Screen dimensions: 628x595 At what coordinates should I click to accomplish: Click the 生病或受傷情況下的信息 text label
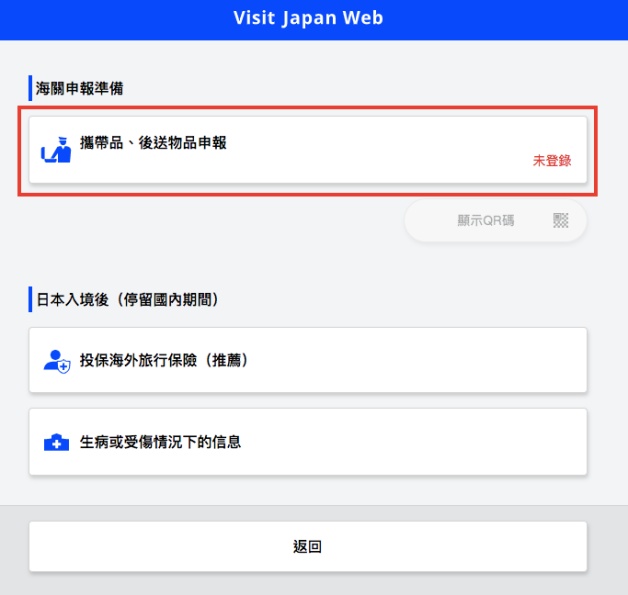pos(160,442)
